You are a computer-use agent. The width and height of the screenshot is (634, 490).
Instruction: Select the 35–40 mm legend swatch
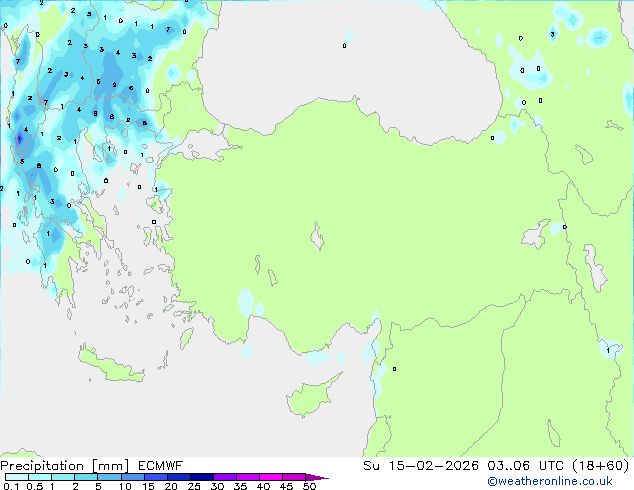[248, 477]
